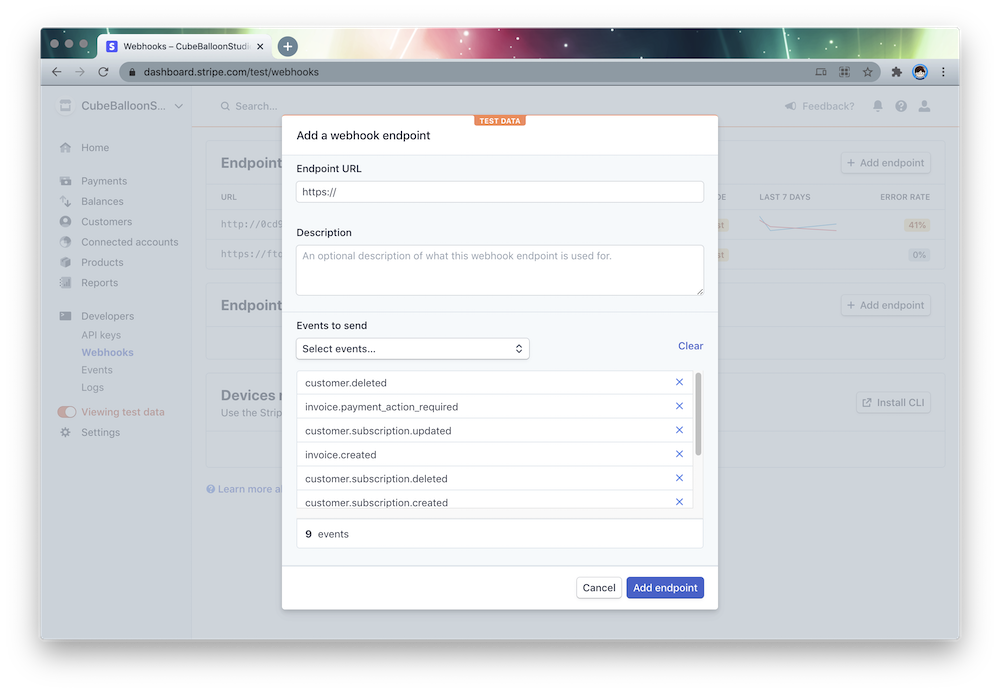
Task: Open Chrome profile avatar
Action: [920, 72]
